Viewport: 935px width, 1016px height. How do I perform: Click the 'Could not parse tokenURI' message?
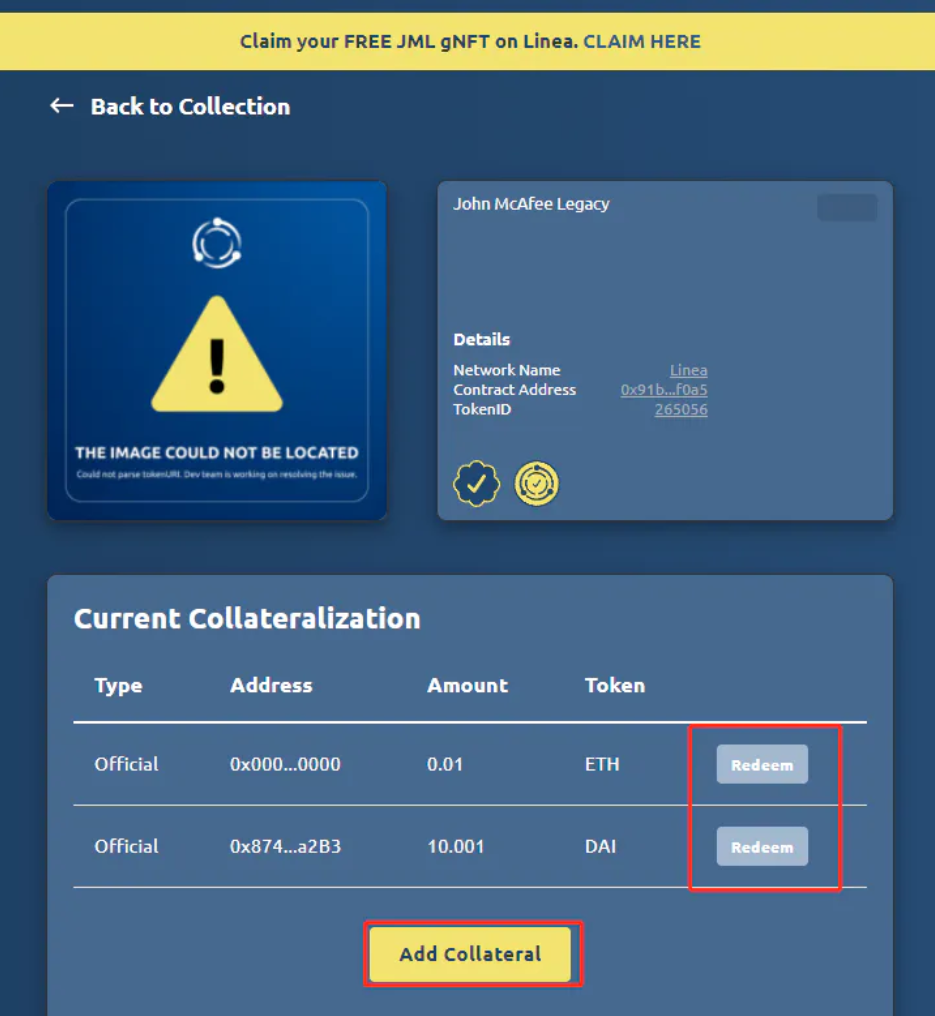tap(217, 474)
